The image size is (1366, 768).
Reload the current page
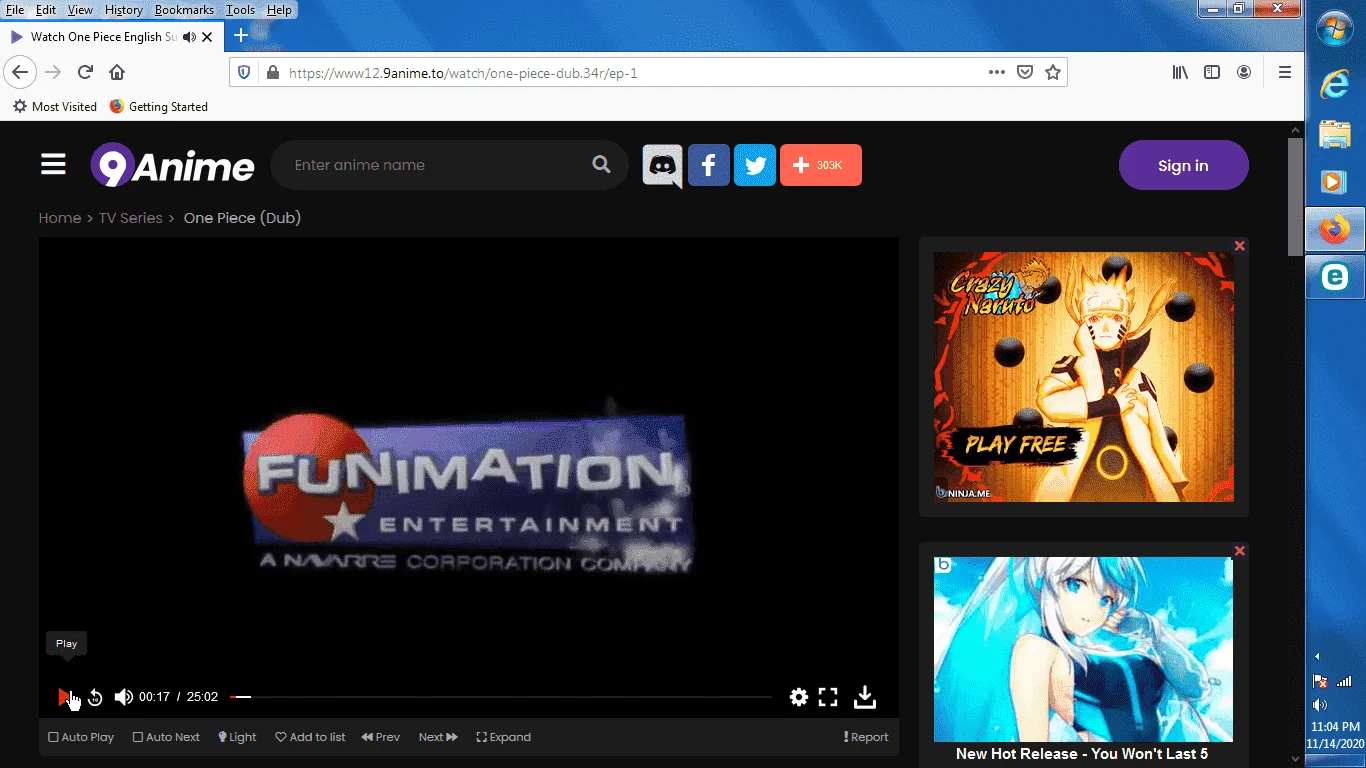(85, 72)
